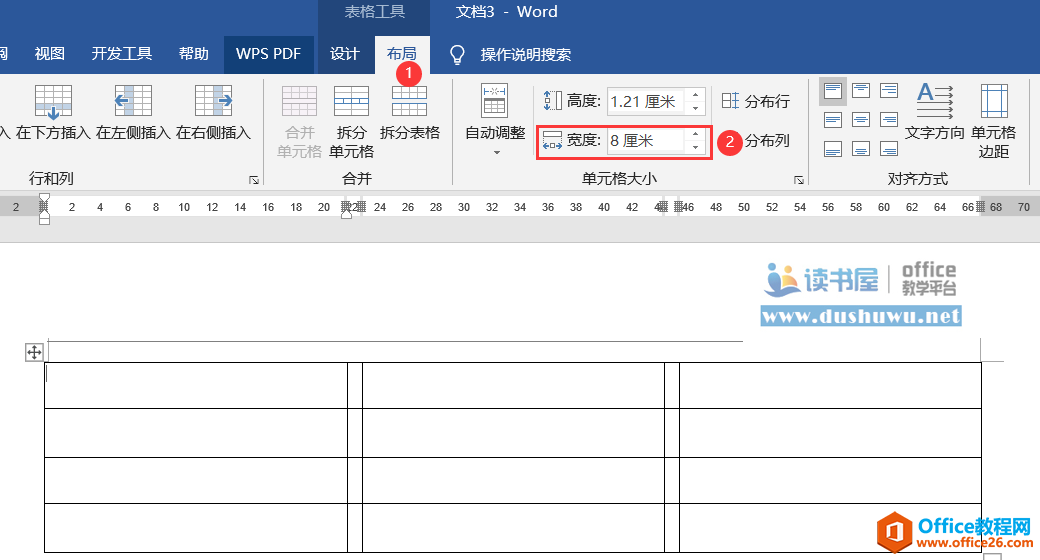This screenshot has height=560, width=1040.
Task: Increase column width with up arrow
Action: (695, 134)
